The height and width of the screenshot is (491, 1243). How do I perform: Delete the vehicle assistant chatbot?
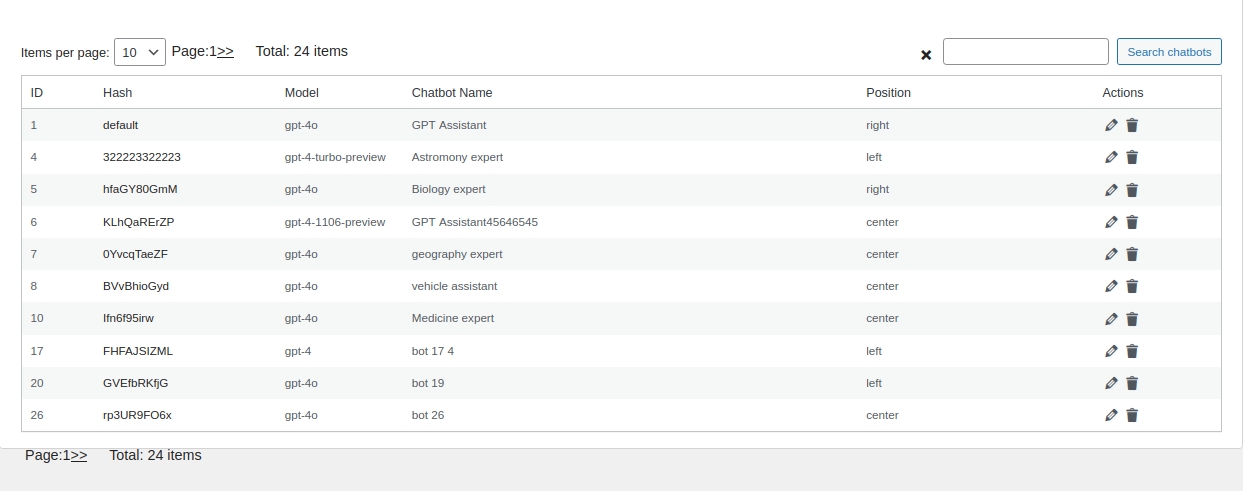[x=1132, y=286]
